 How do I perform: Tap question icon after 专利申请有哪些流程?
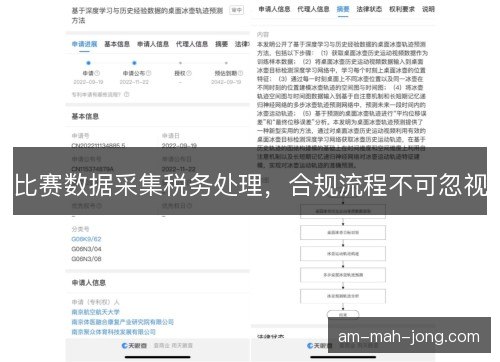tap(127, 95)
